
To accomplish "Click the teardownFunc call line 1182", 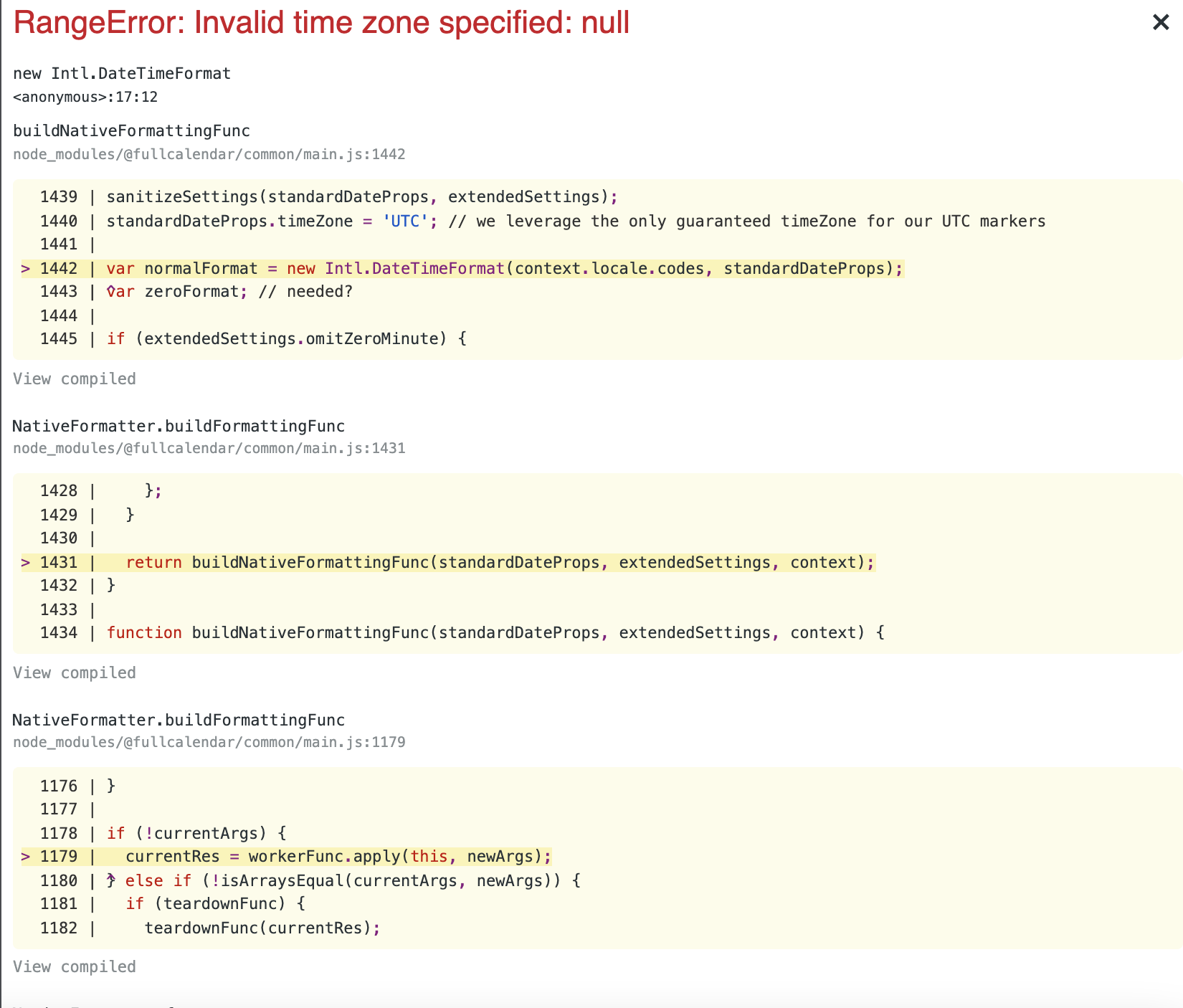I will pyautogui.click(x=262, y=928).
